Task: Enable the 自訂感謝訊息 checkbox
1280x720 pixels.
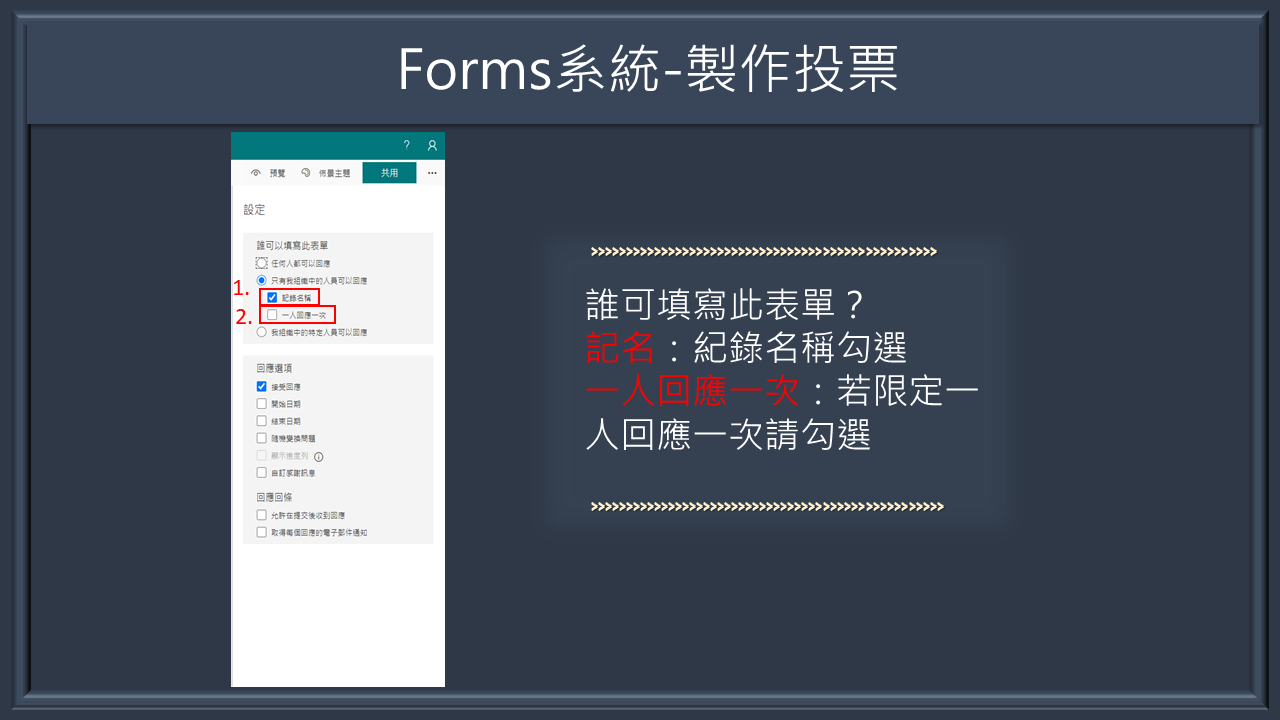Action: (262, 472)
